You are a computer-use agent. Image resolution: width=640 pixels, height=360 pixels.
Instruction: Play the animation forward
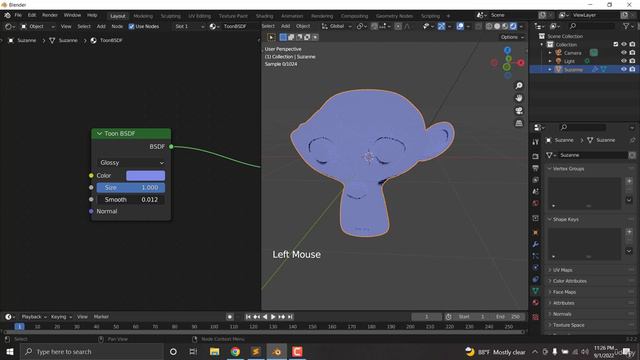(273, 317)
